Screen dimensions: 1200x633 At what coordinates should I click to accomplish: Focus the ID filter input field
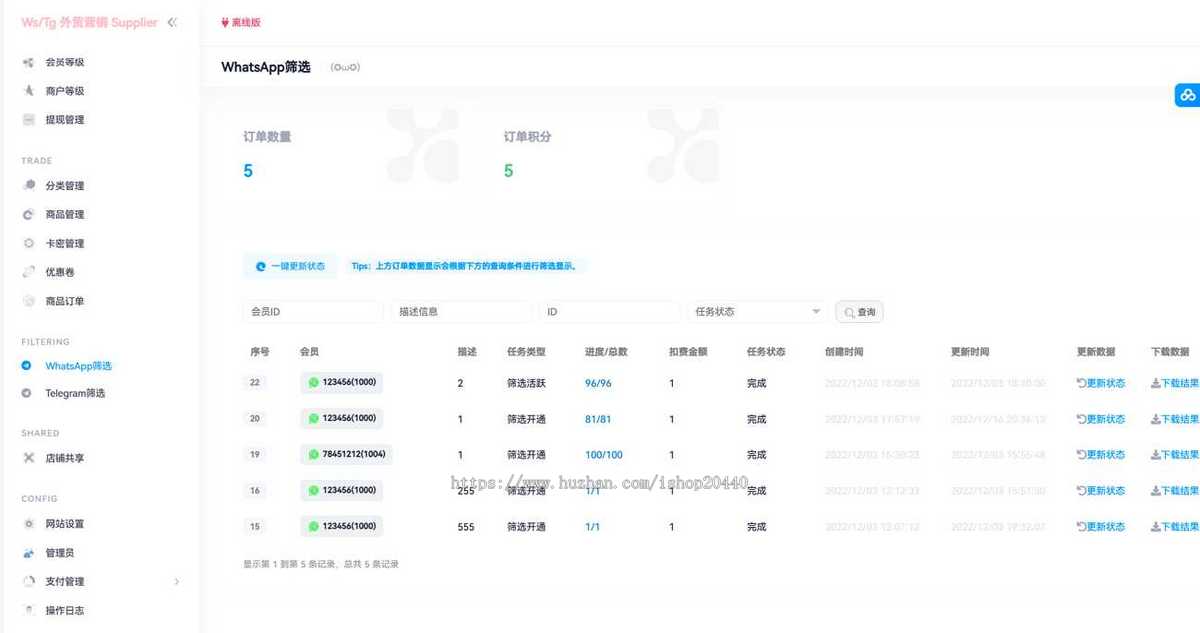pyautogui.click(x=609, y=312)
